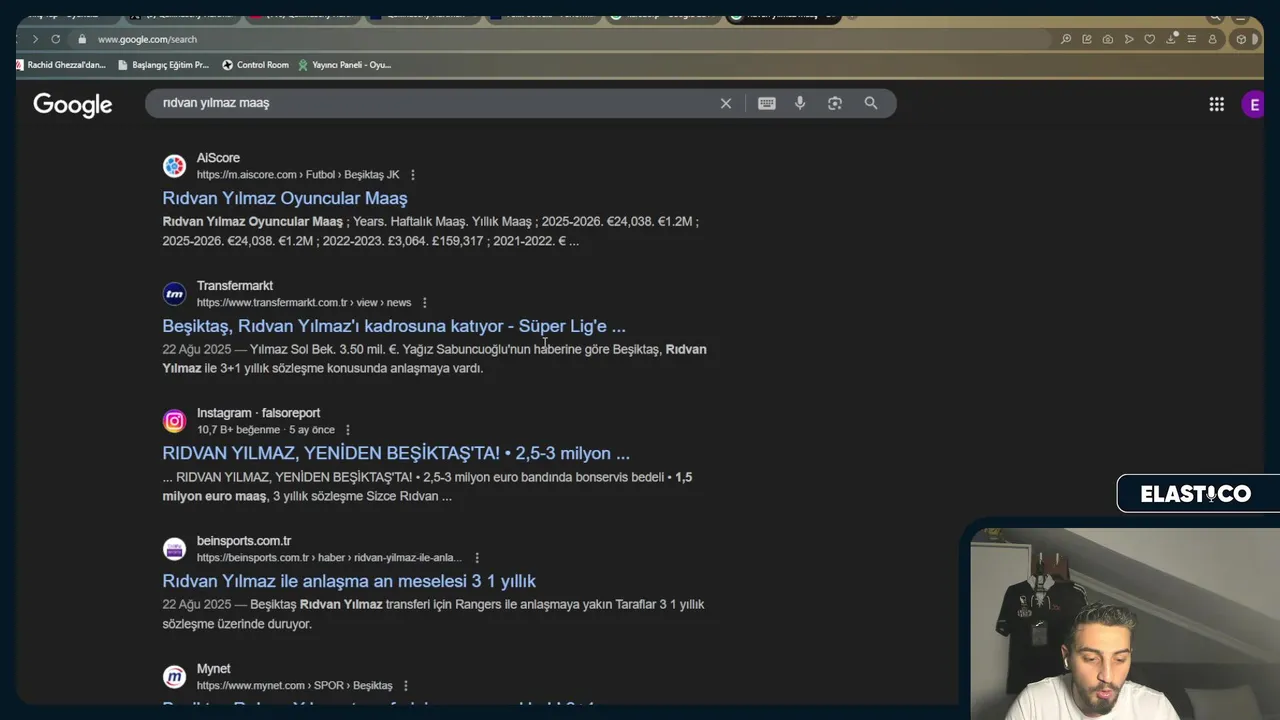Open 'Rıdvan Yılmaz ile anlaşma an meselesi' link
The width and height of the screenshot is (1280, 720).
(349, 581)
